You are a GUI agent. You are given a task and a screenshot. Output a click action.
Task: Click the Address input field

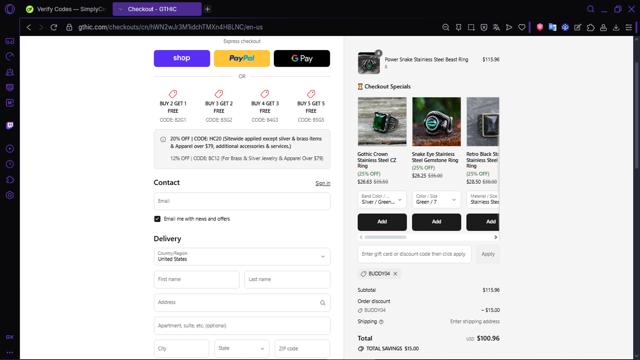(242, 302)
